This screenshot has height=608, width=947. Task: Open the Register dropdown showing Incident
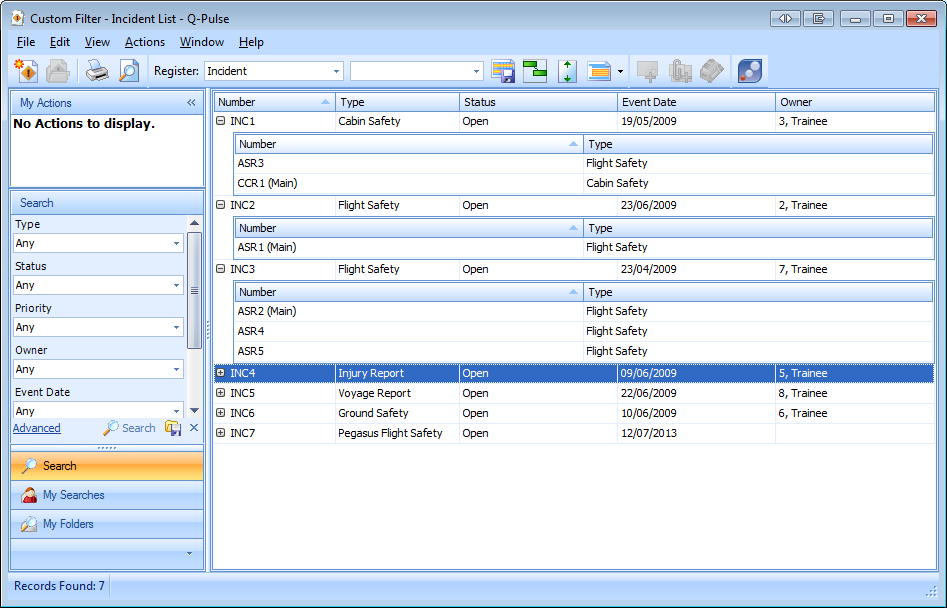tap(336, 71)
